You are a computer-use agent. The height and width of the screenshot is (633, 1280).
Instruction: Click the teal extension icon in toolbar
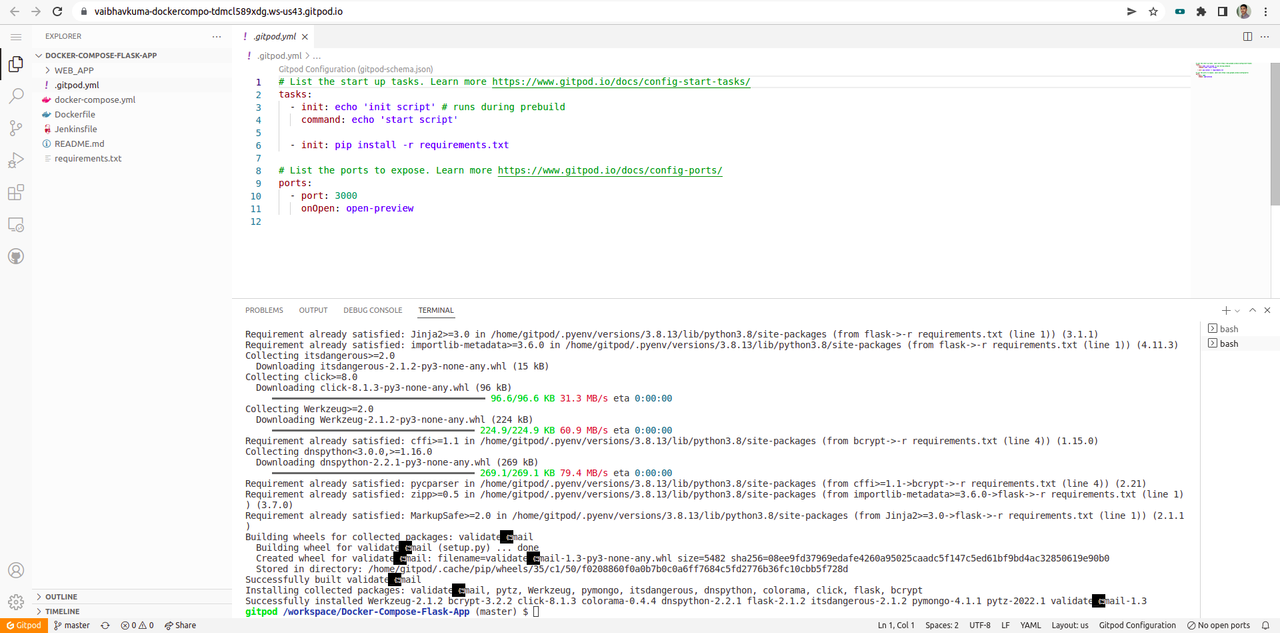pos(1180,11)
